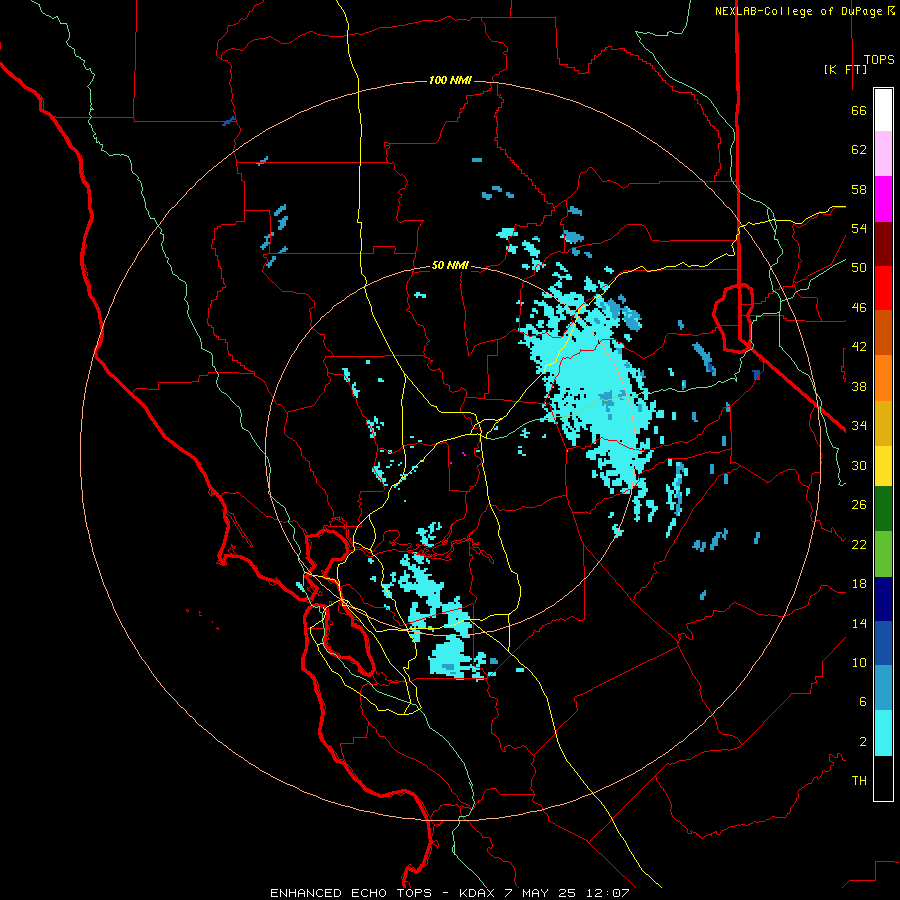This screenshot has height=900, width=900.
Task: Click the 50 NMI range ring label
Action: (451, 265)
